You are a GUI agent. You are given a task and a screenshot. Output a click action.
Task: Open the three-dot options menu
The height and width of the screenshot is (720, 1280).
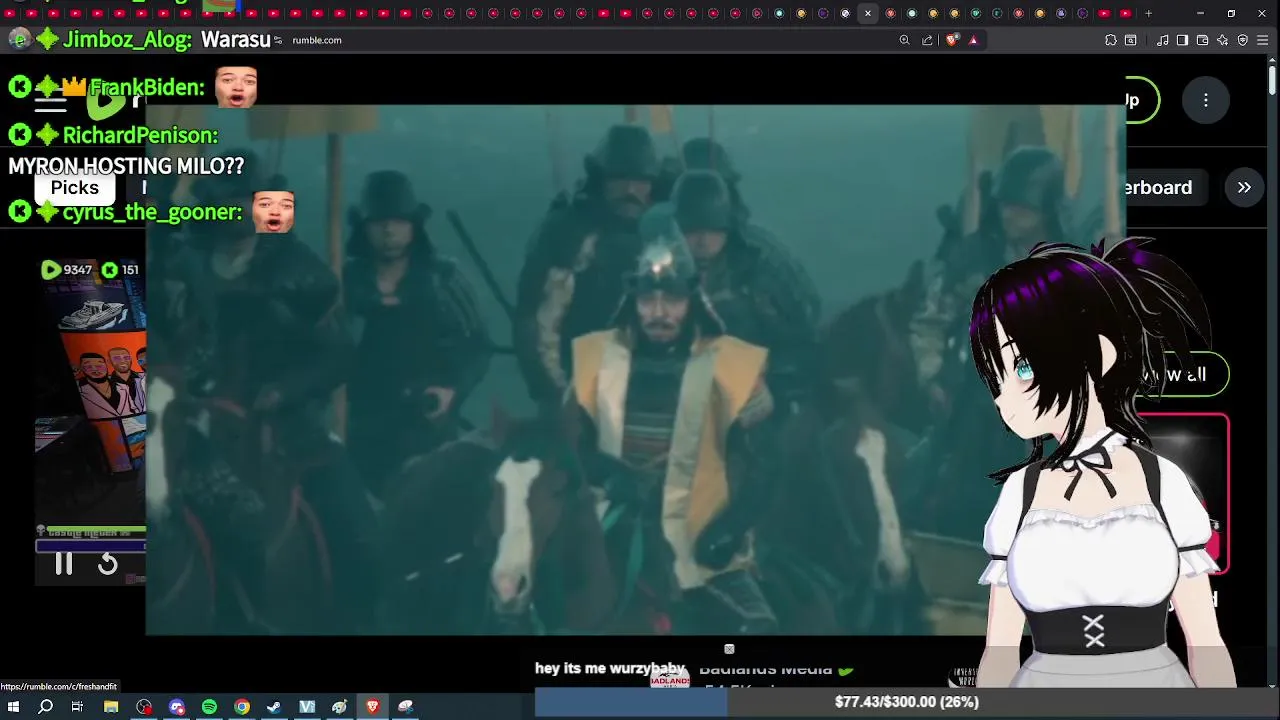(x=1206, y=100)
